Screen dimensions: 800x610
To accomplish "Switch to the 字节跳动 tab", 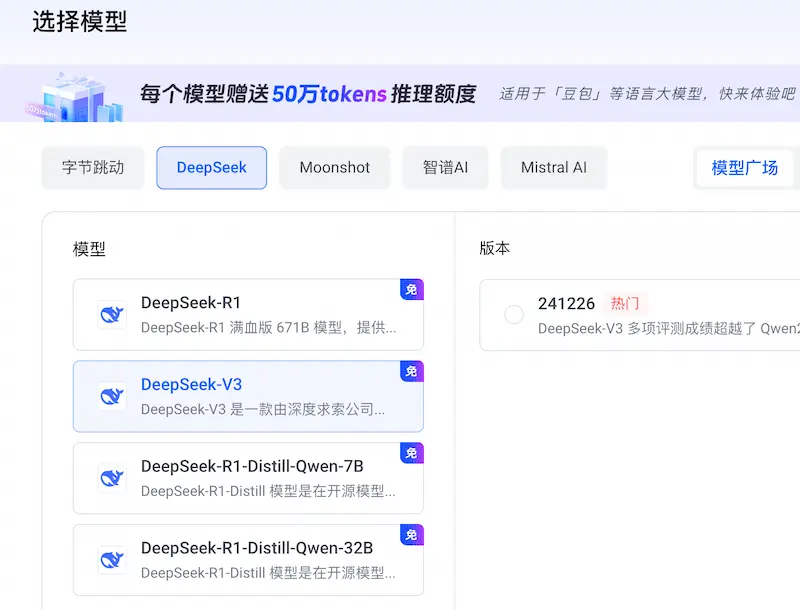I will pyautogui.click(x=92, y=167).
